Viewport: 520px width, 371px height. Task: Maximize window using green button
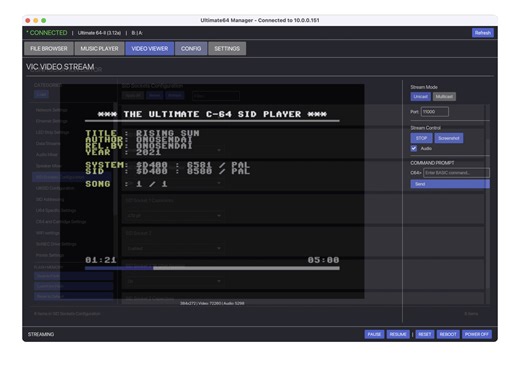click(x=44, y=20)
